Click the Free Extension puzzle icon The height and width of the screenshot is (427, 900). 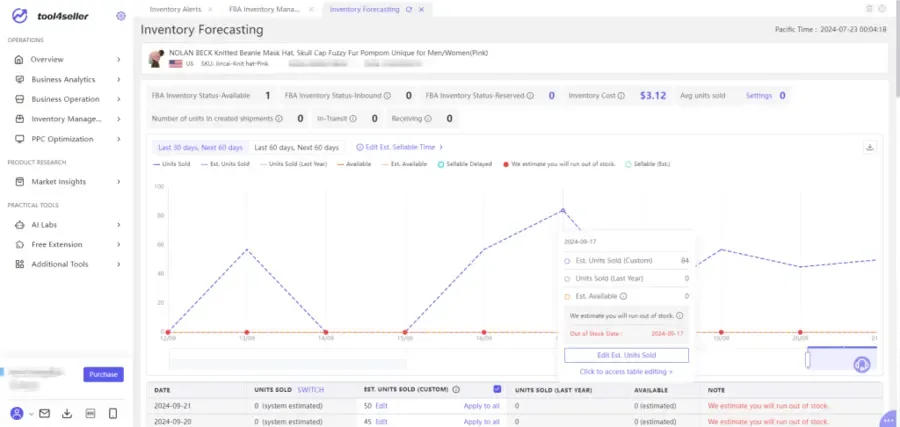click(x=20, y=244)
